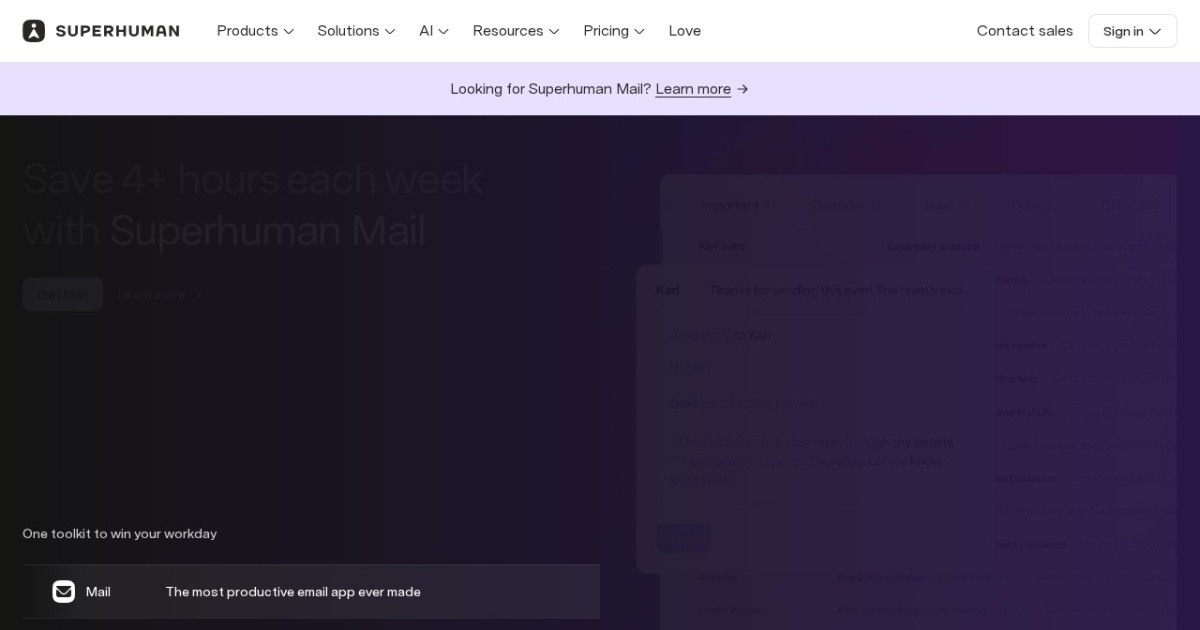Open the Pricing menu
The width and height of the screenshot is (1200, 630).
(x=614, y=31)
